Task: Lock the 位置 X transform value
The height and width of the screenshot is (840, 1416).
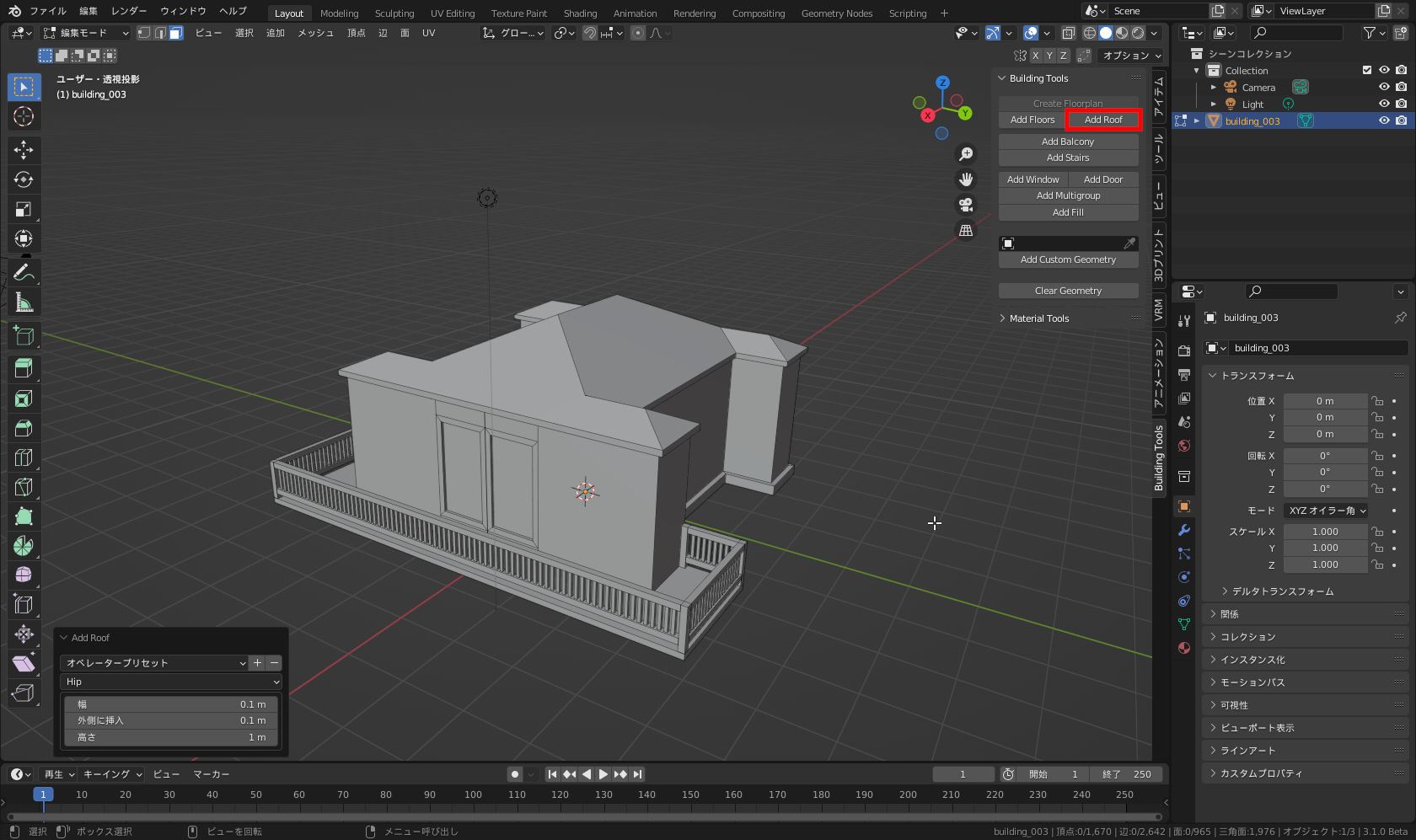Action: point(1377,400)
